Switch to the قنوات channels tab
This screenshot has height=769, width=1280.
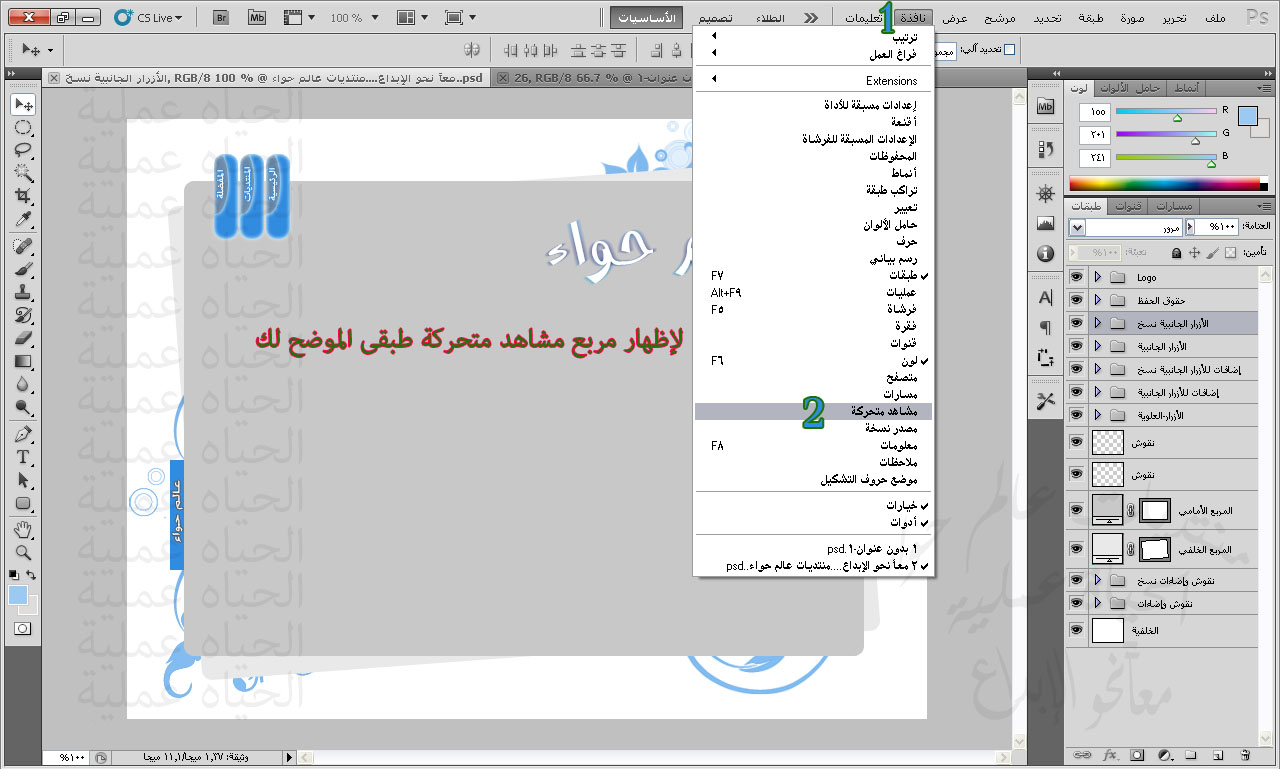(x=1128, y=206)
